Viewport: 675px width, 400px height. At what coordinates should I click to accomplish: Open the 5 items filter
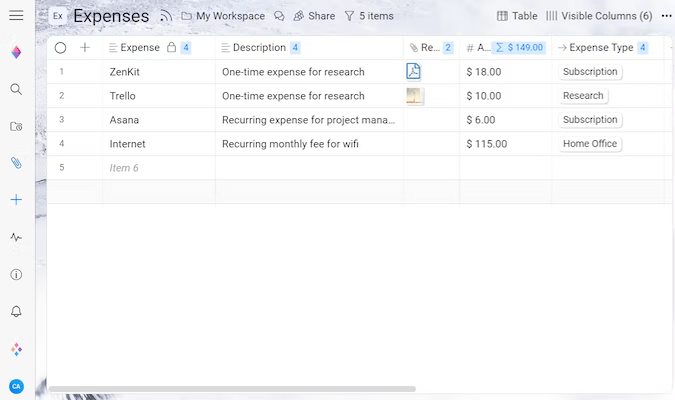point(369,16)
